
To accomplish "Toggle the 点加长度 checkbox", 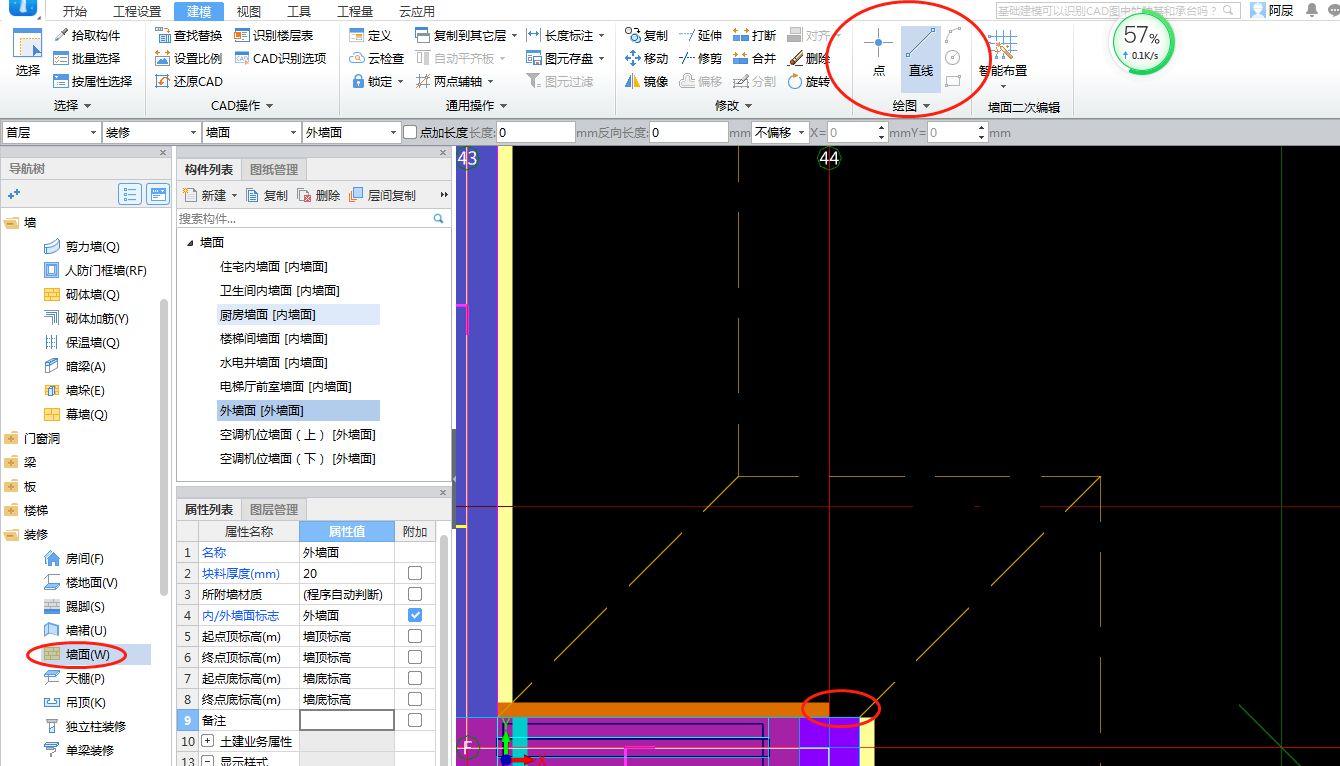I will [410, 132].
